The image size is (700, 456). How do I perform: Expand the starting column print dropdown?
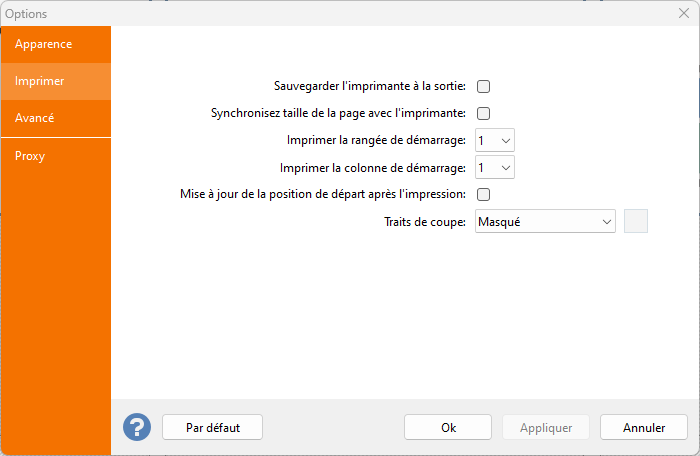(495, 168)
